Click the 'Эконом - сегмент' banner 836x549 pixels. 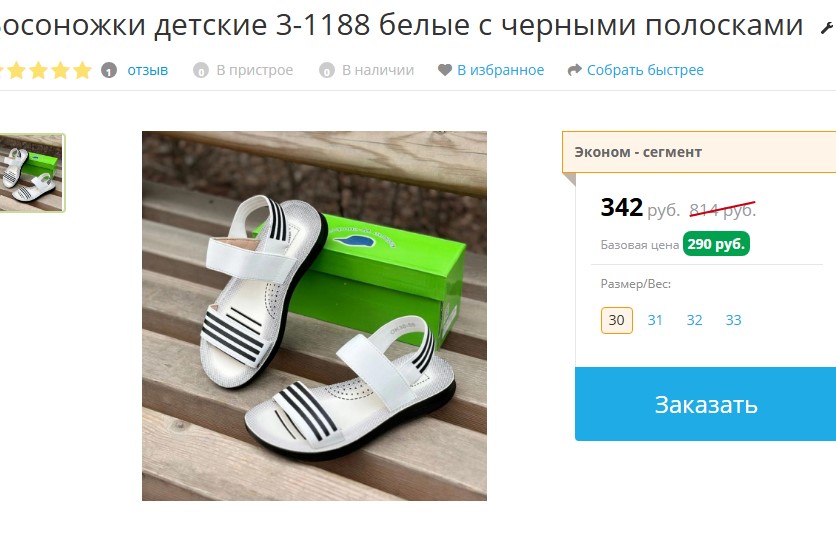coord(699,152)
